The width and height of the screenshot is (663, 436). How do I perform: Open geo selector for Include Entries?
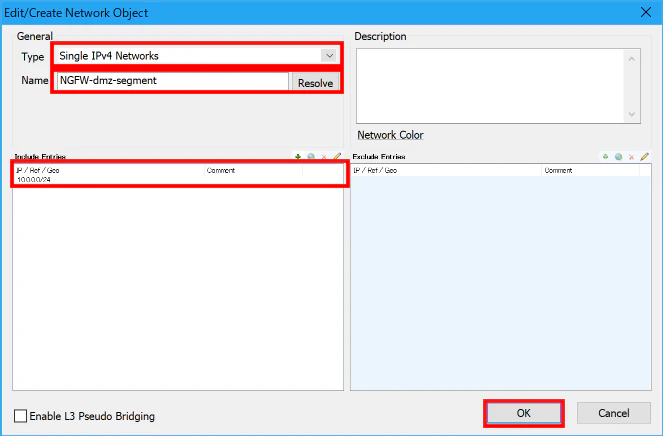[x=311, y=157]
